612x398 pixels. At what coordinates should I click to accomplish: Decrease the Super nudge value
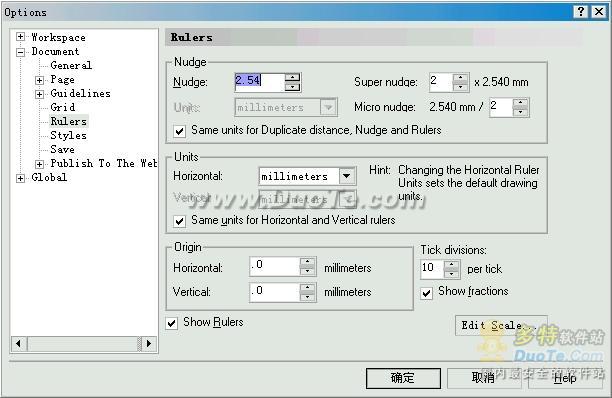460,87
